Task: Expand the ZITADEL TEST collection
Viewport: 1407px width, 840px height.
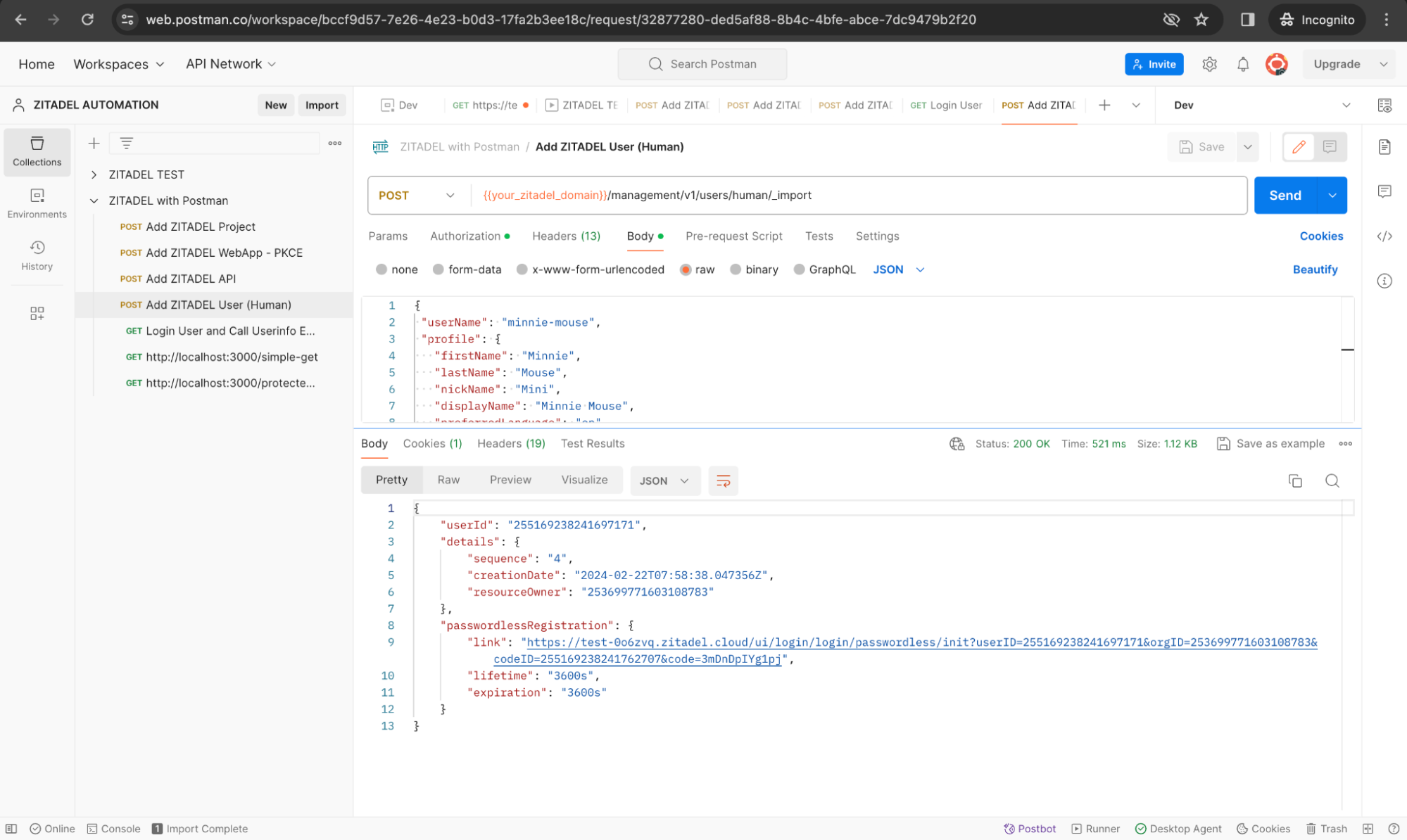Action: point(94,174)
